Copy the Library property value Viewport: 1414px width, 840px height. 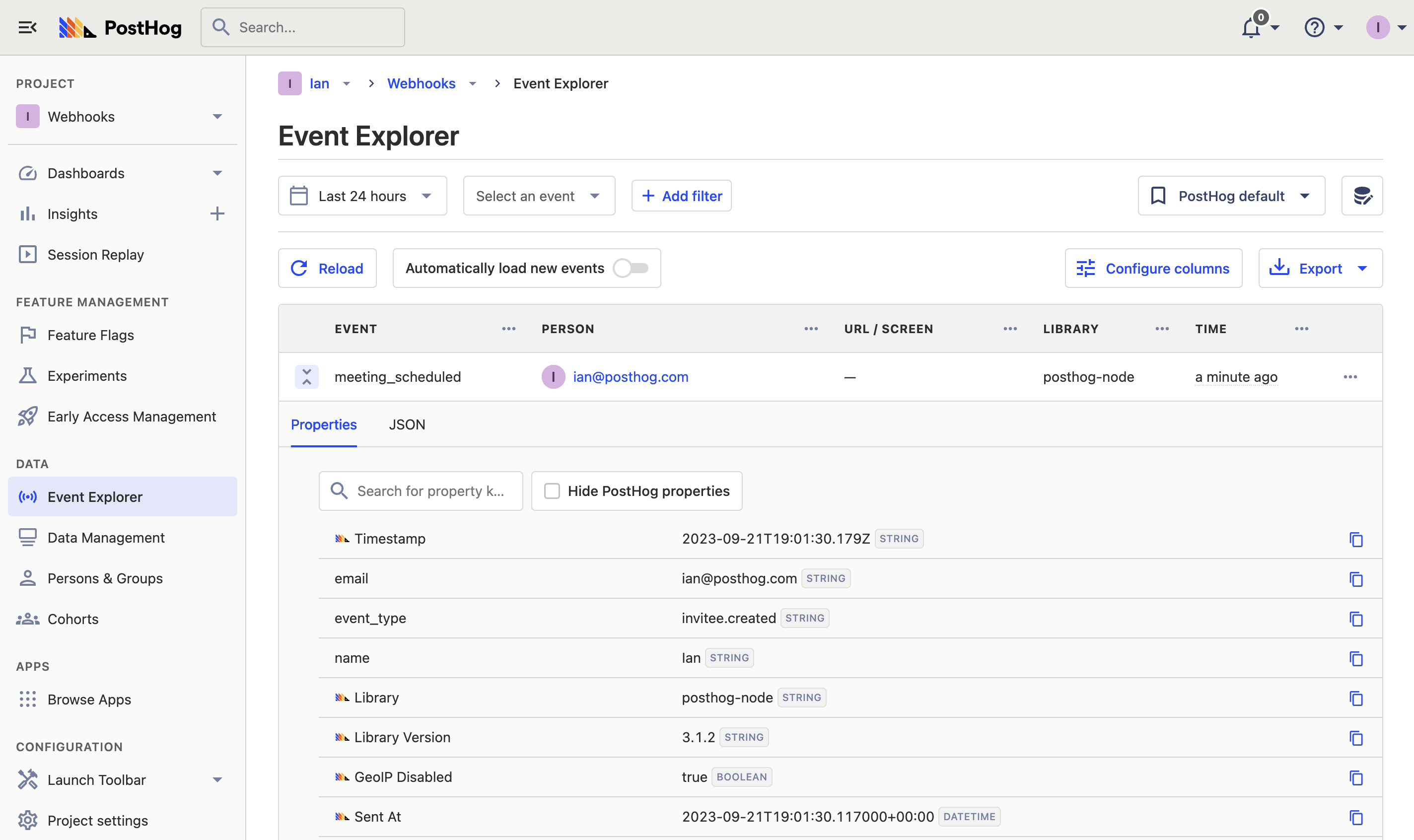coord(1356,698)
